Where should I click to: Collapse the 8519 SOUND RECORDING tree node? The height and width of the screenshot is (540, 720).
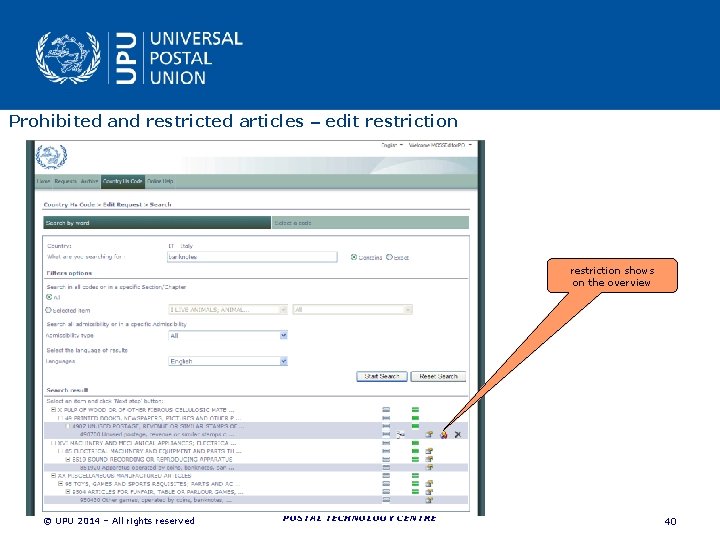(68, 459)
